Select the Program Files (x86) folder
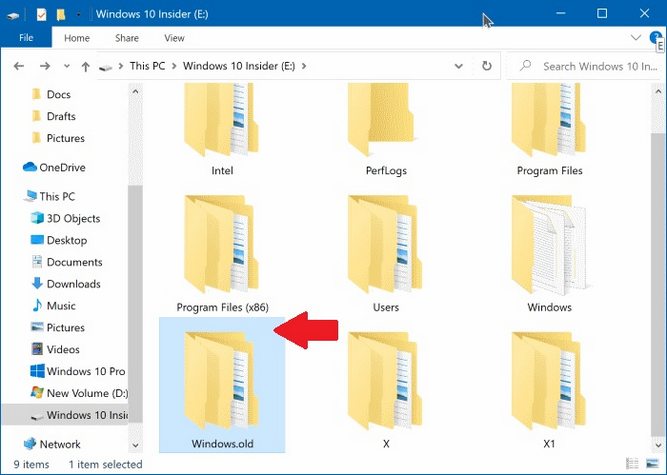This screenshot has width=667, height=475. (x=222, y=254)
